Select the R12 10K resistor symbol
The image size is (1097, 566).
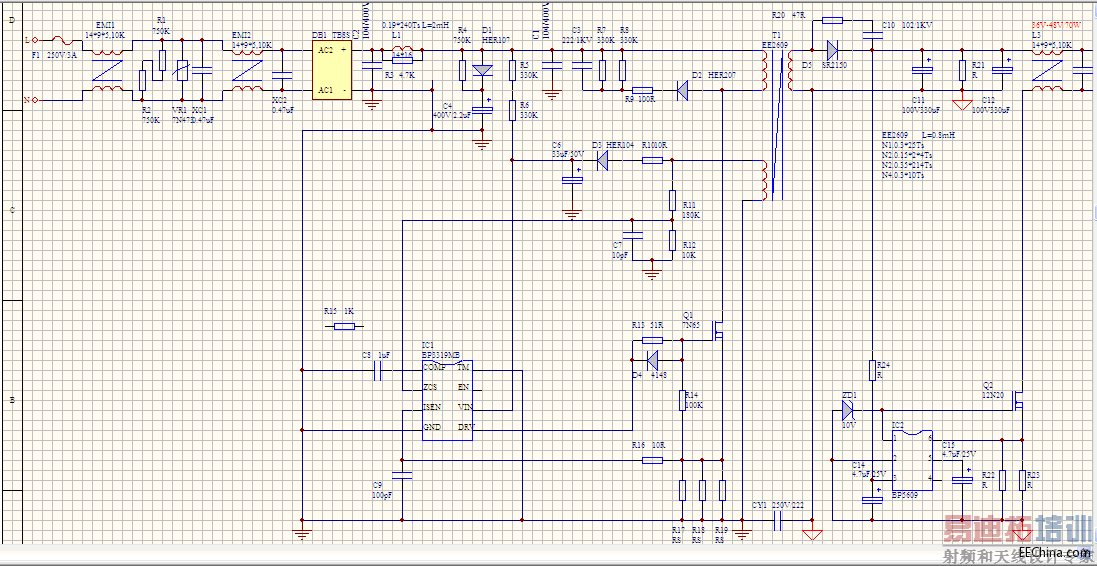(x=672, y=240)
